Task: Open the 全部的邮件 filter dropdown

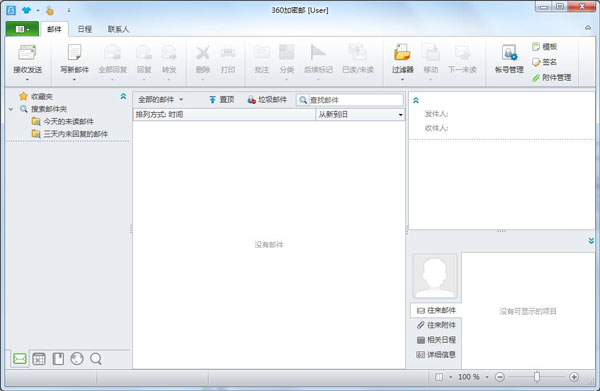Action: [160, 100]
